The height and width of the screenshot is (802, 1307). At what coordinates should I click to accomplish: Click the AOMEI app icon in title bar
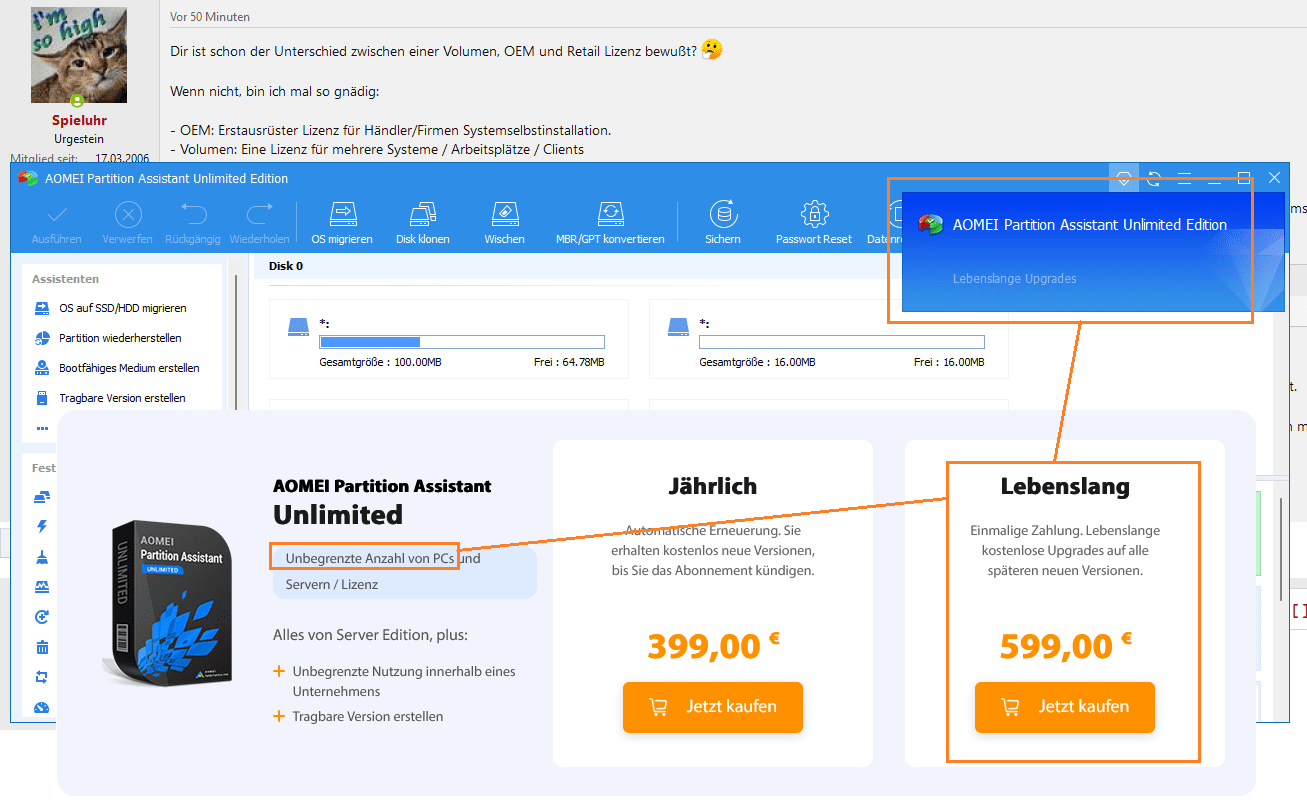pyautogui.click(x=28, y=178)
